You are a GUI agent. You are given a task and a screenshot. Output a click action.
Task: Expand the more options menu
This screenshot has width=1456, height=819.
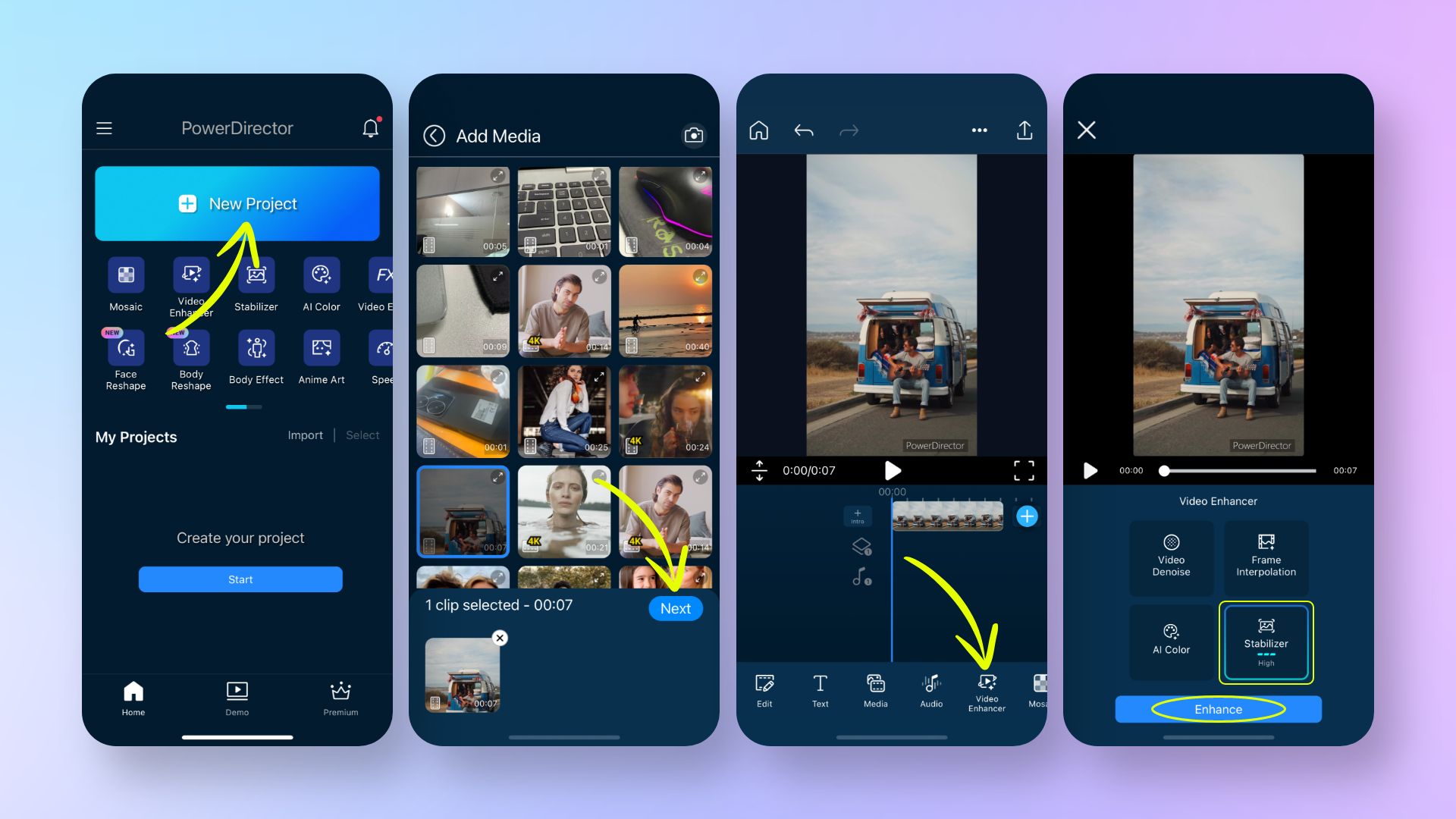coord(978,130)
